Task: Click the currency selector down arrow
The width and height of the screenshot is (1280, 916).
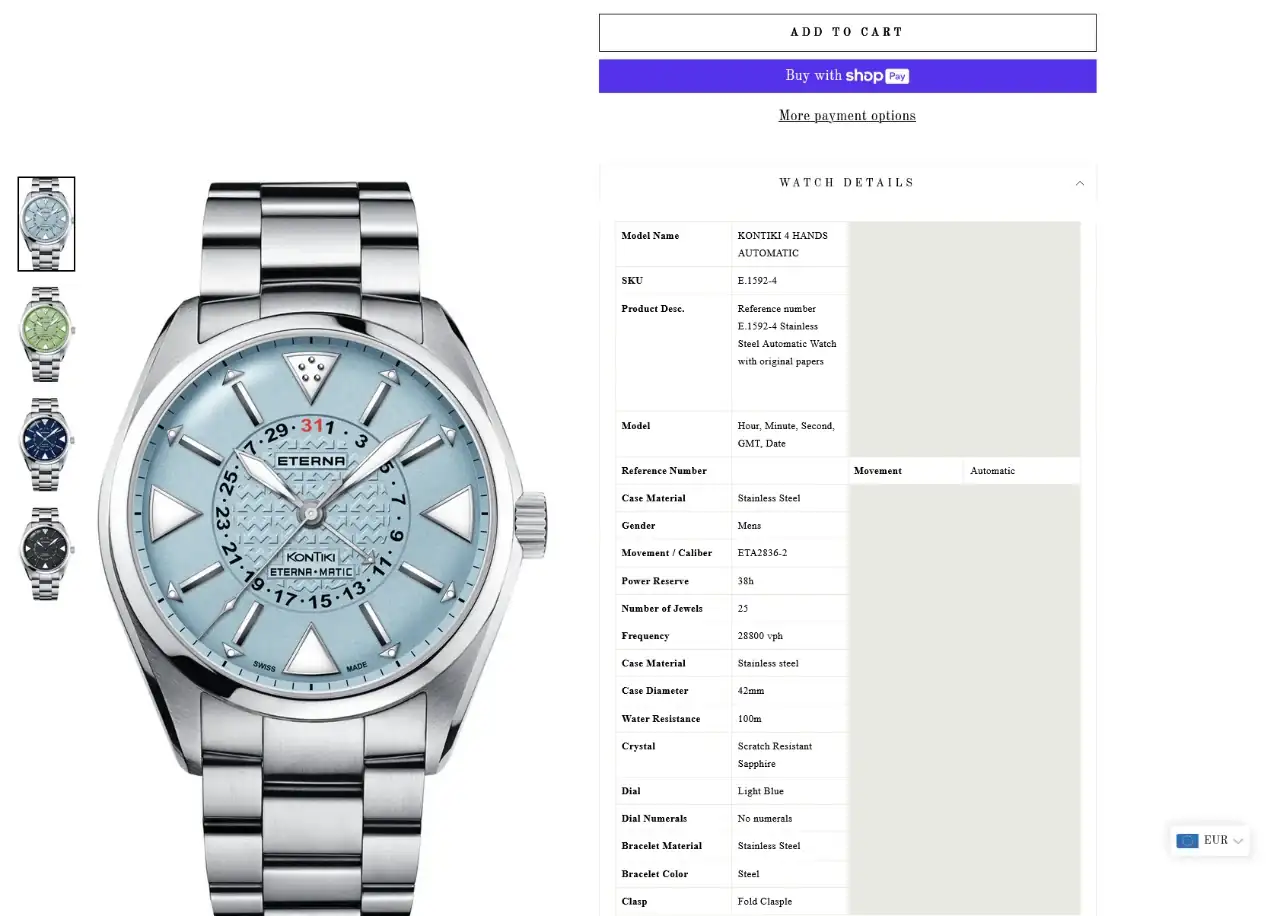Action: pyautogui.click(x=1238, y=841)
